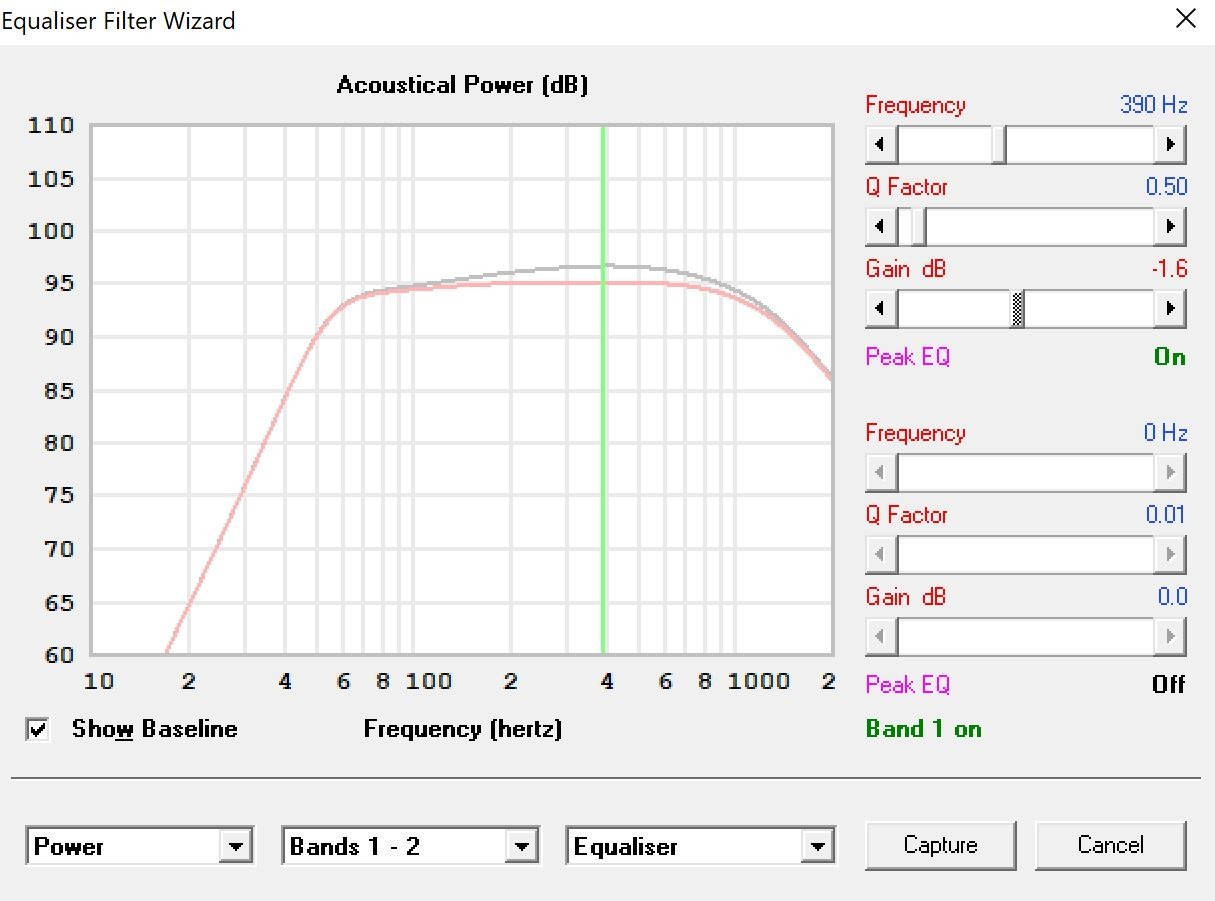
Task: Click the band 1 Gain dB slider thumb
Action: coord(1019,310)
